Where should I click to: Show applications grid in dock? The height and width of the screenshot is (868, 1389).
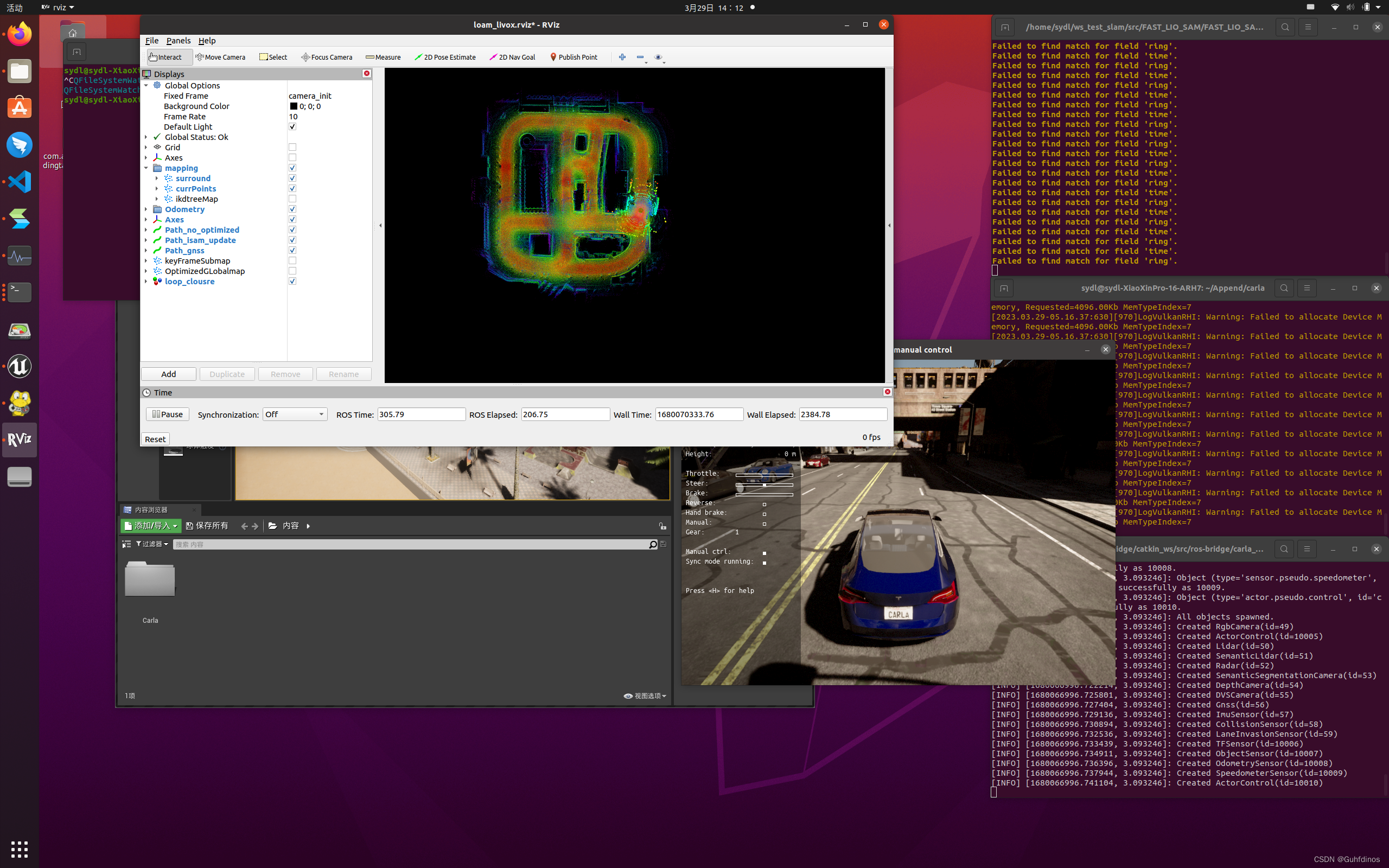pos(20,848)
